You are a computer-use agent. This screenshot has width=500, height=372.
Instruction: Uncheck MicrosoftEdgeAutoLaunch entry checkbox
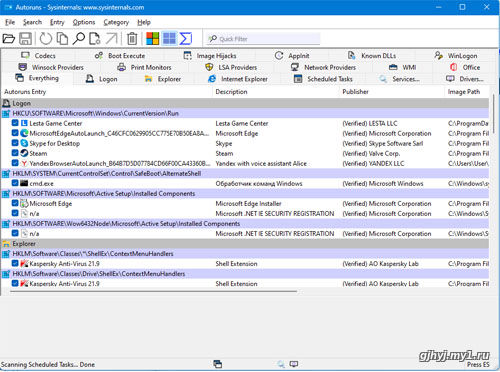[15, 133]
